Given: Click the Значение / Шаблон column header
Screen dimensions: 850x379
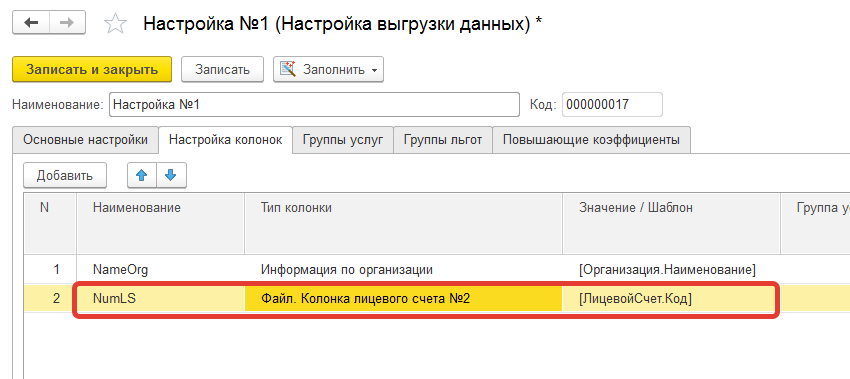Looking at the screenshot, I should [671, 223].
